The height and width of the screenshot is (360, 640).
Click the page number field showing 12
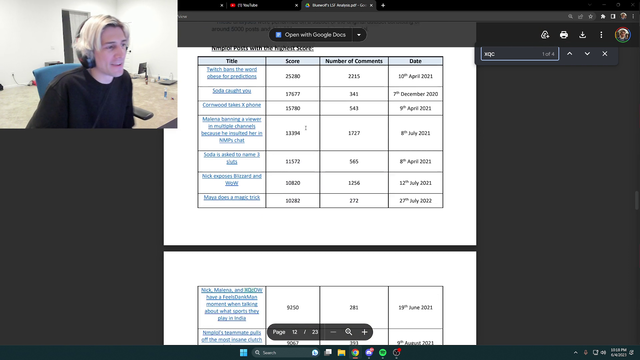point(295,332)
